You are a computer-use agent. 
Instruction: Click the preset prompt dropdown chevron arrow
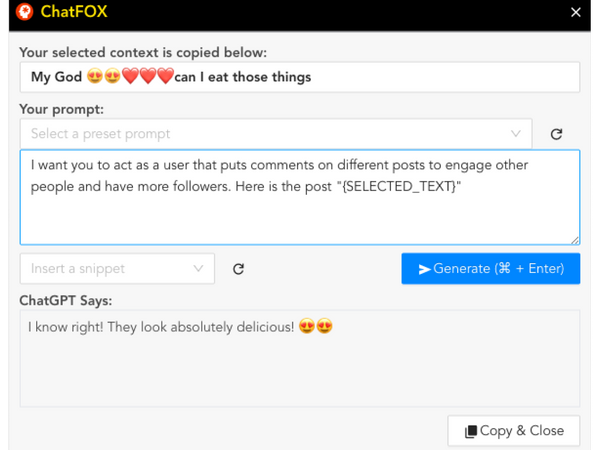pyautogui.click(x=516, y=133)
